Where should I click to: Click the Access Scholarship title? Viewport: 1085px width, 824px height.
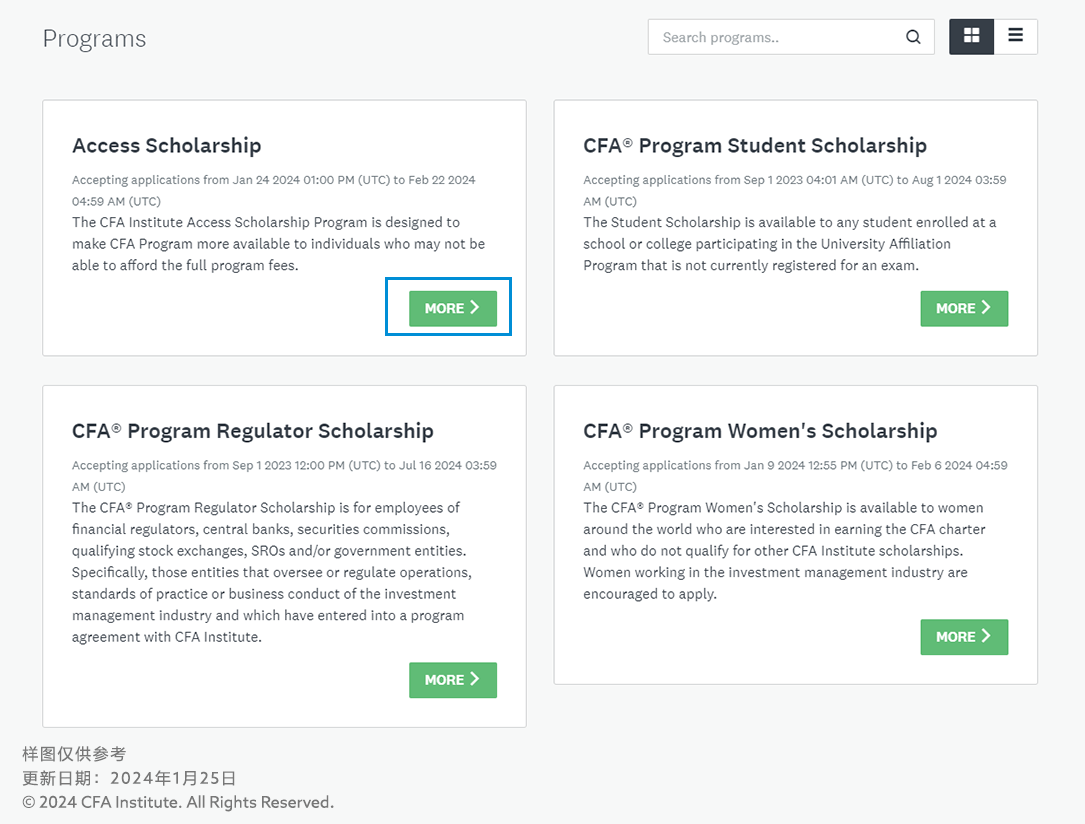[x=167, y=145]
